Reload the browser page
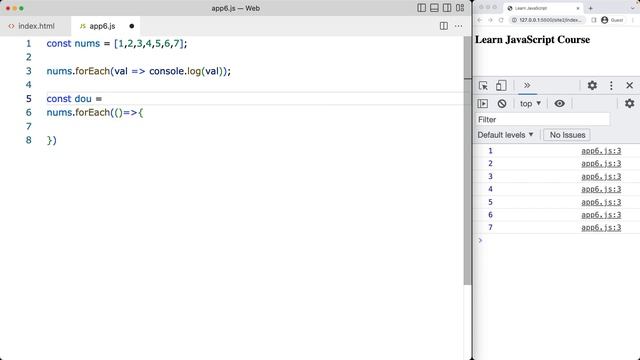The width and height of the screenshot is (640, 360). (x=501, y=20)
